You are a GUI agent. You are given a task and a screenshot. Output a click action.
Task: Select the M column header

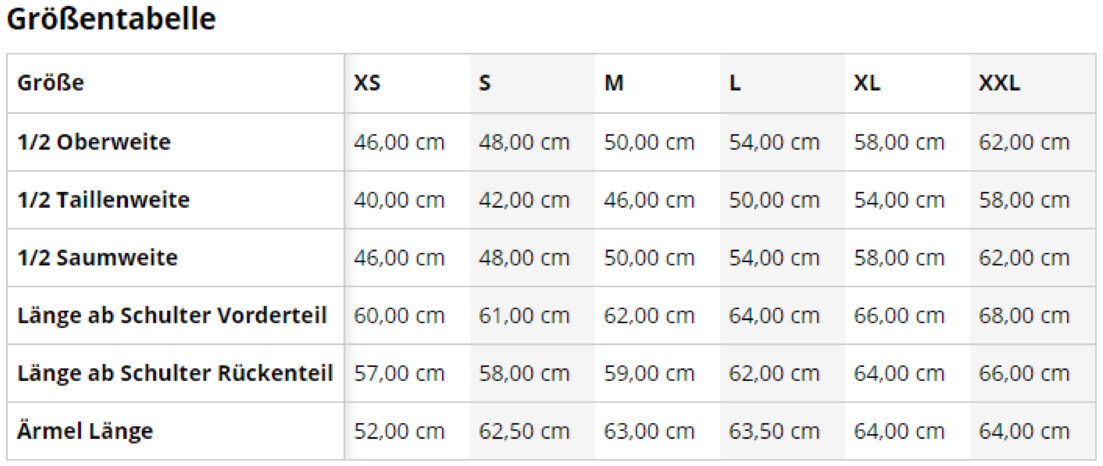[614, 83]
